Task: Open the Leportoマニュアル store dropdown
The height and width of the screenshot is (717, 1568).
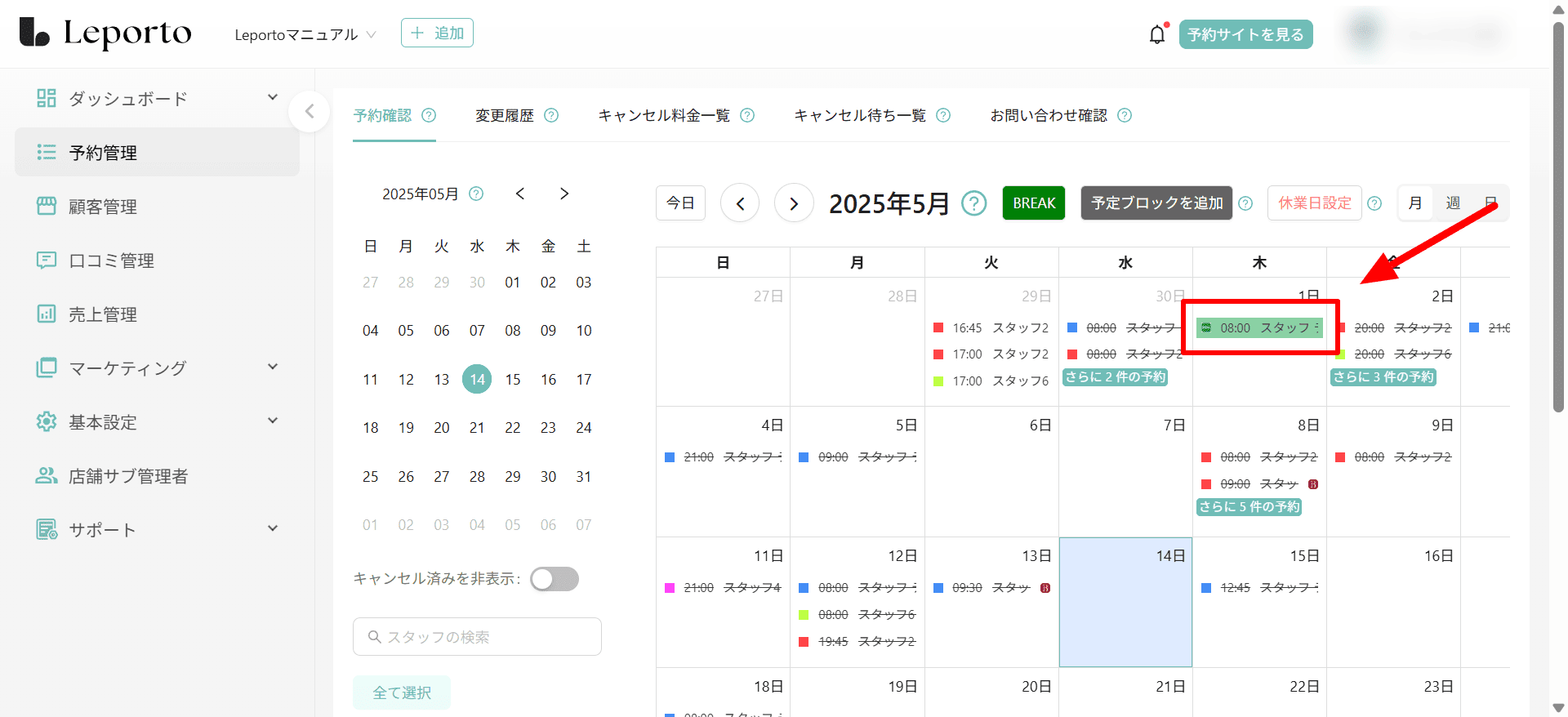Action: click(x=305, y=34)
